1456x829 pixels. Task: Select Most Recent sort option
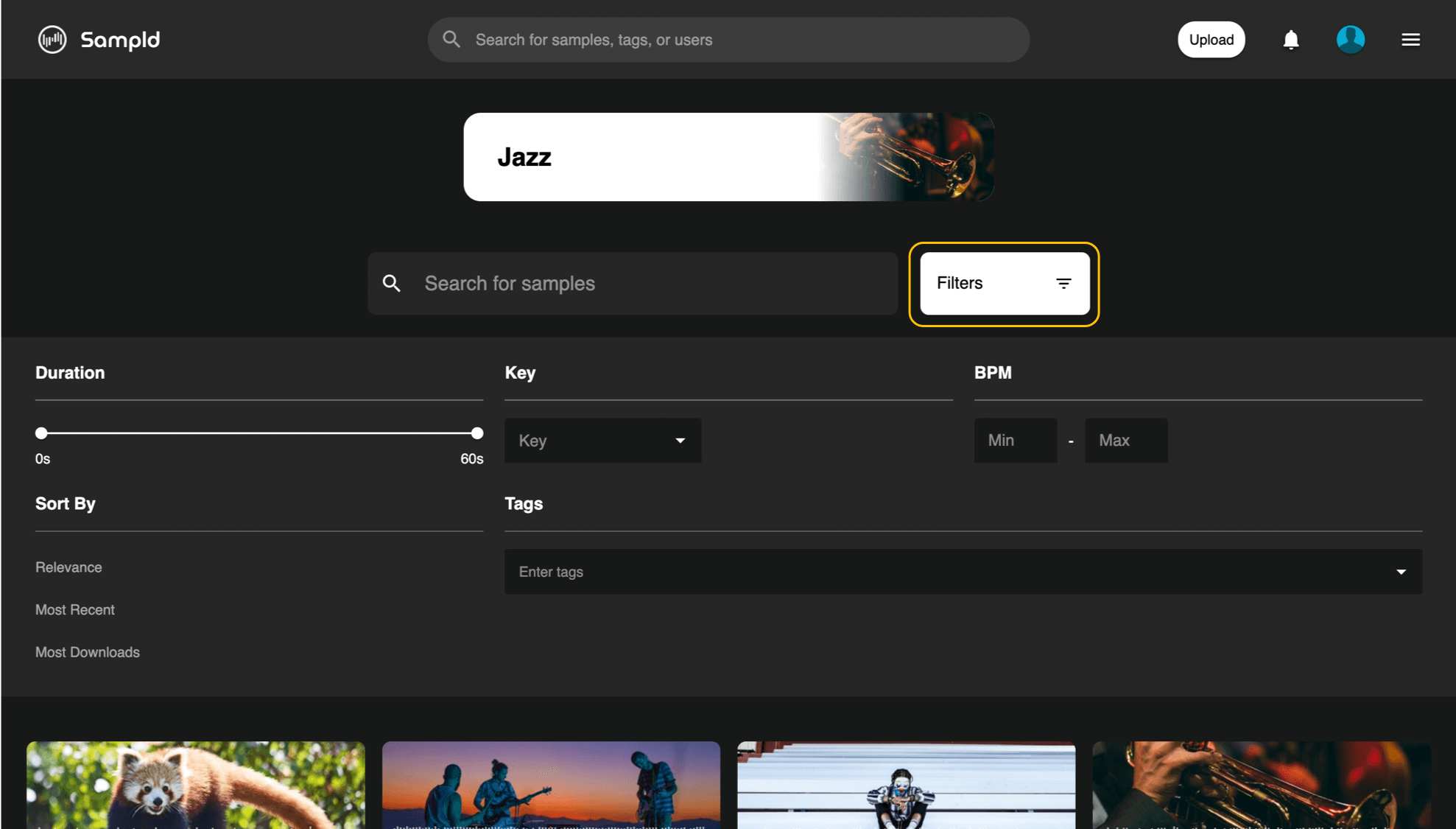(74, 609)
